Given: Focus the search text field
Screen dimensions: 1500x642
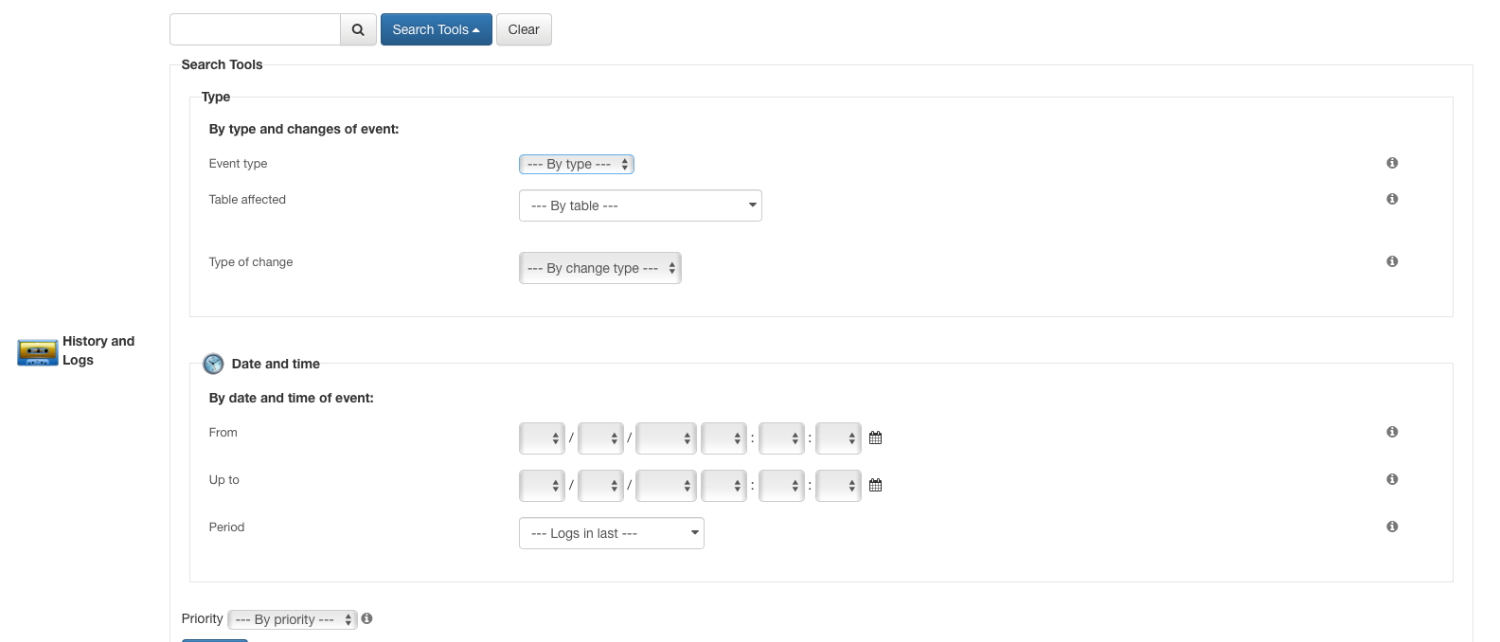Looking at the screenshot, I should [255, 30].
